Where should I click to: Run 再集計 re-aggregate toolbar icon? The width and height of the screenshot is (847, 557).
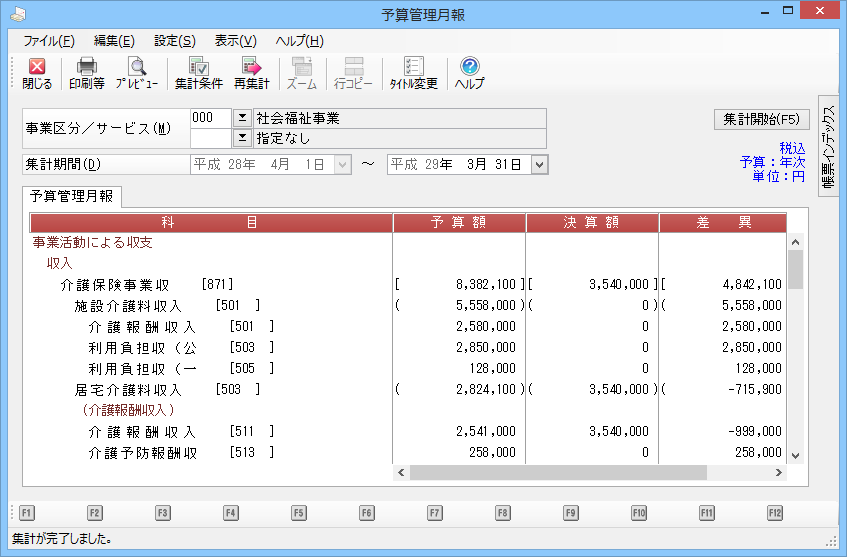pos(251,73)
